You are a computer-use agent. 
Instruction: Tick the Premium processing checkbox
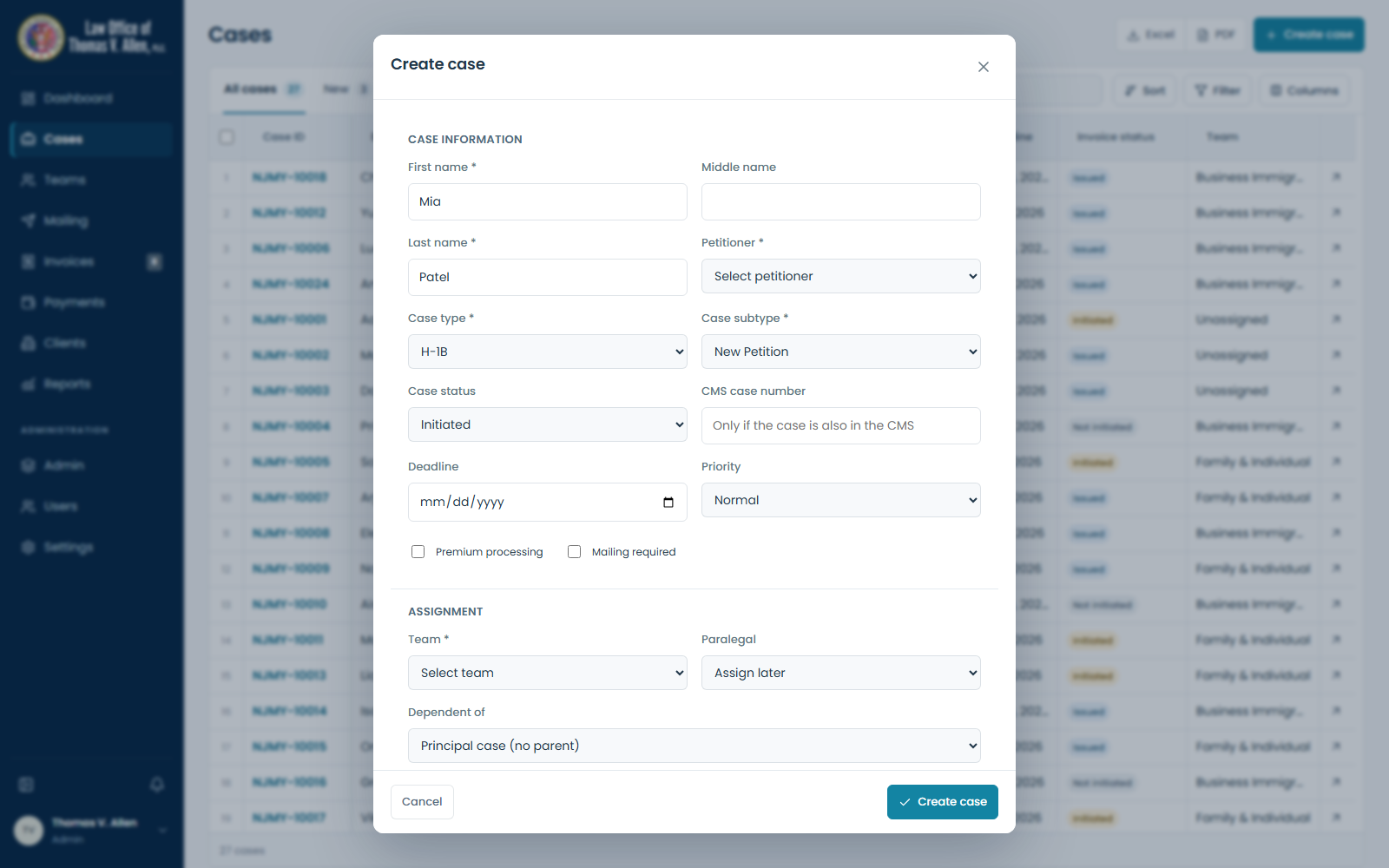click(418, 552)
